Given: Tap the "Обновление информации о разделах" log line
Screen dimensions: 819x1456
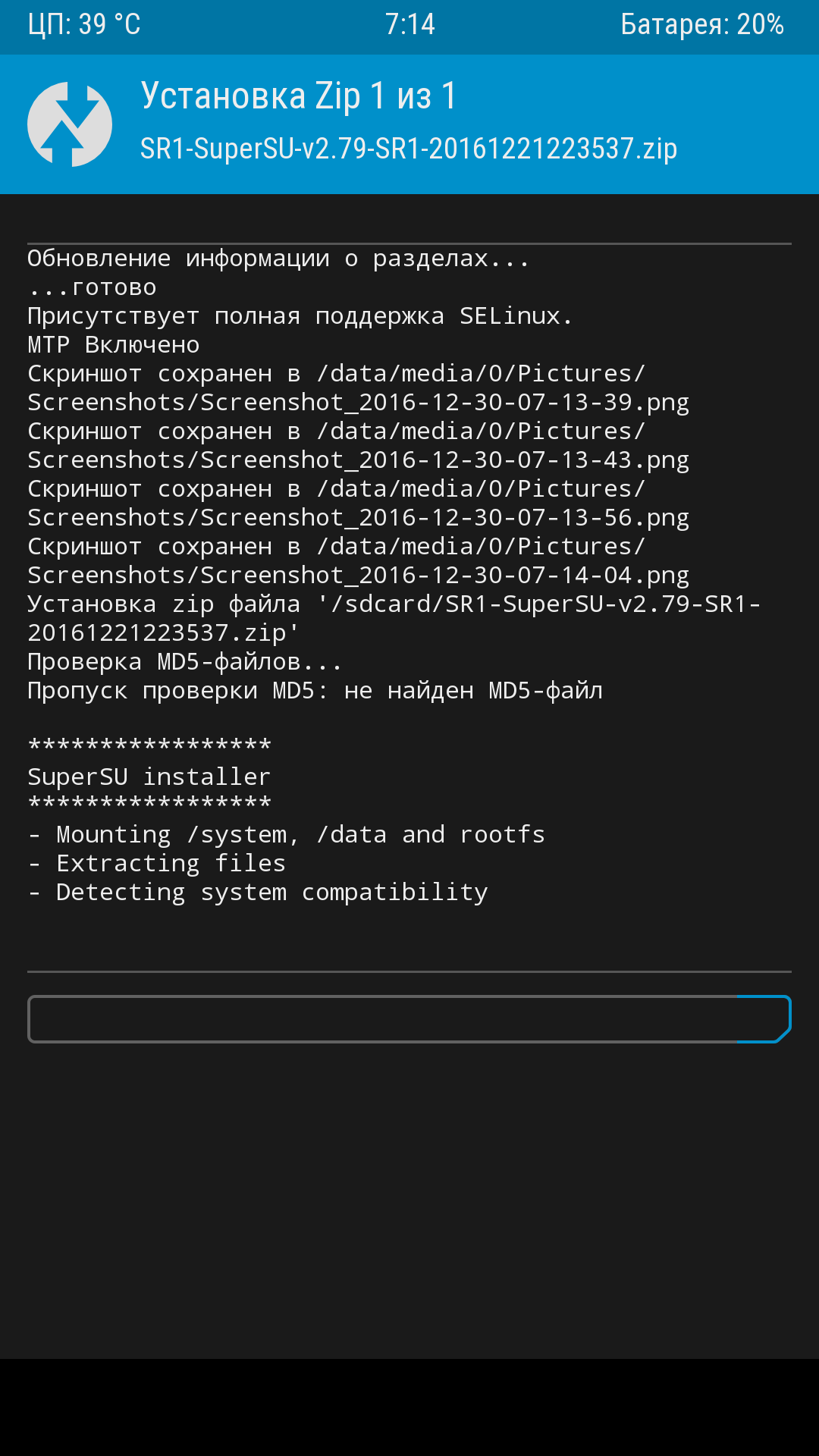Looking at the screenshot, I should (278, 259).
